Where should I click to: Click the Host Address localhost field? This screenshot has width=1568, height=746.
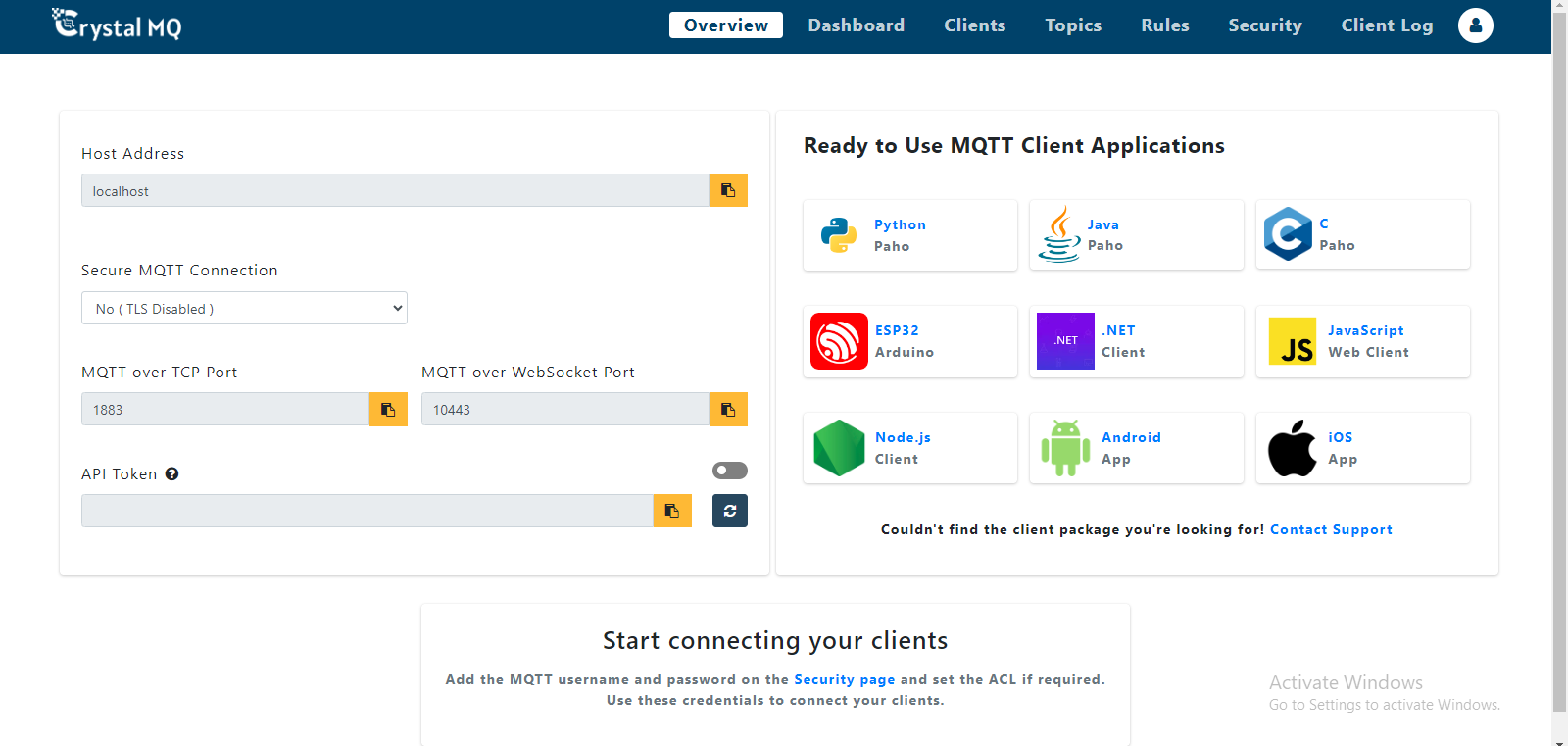click(395, 190)
